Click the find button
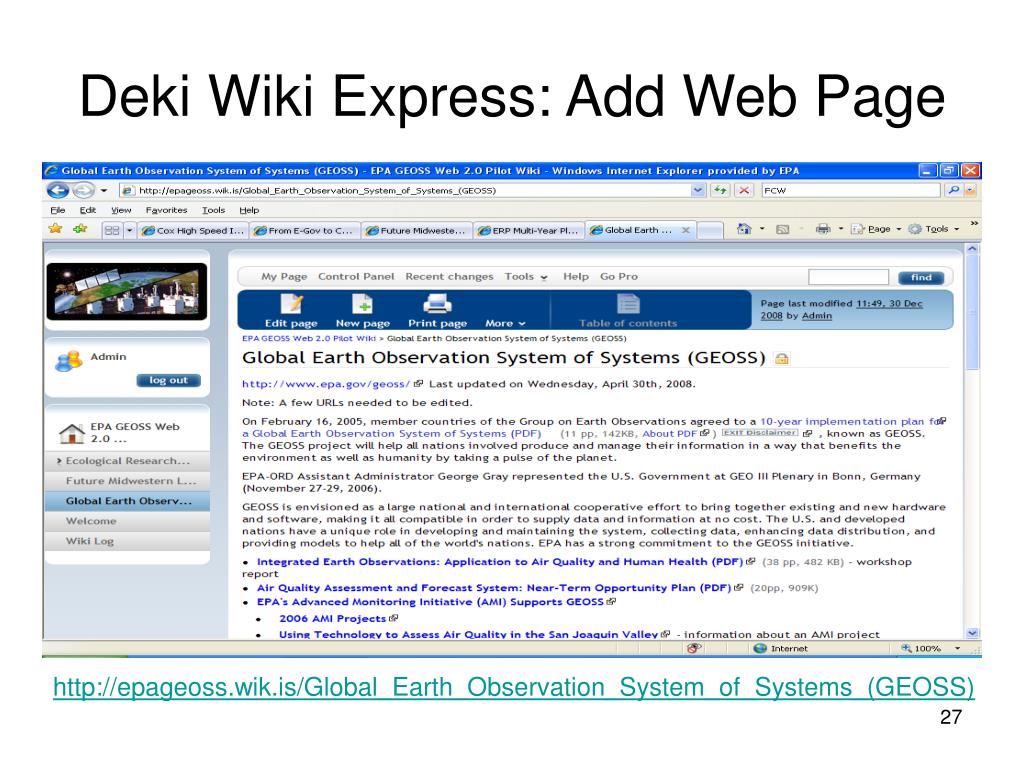 pyautogui.click(x=921, y=277)
